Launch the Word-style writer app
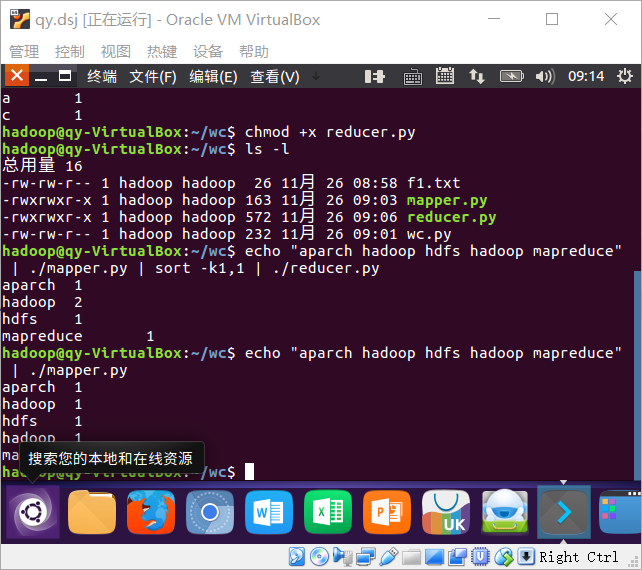This screenshot has width=642, height=570. (x=269, y=512)
